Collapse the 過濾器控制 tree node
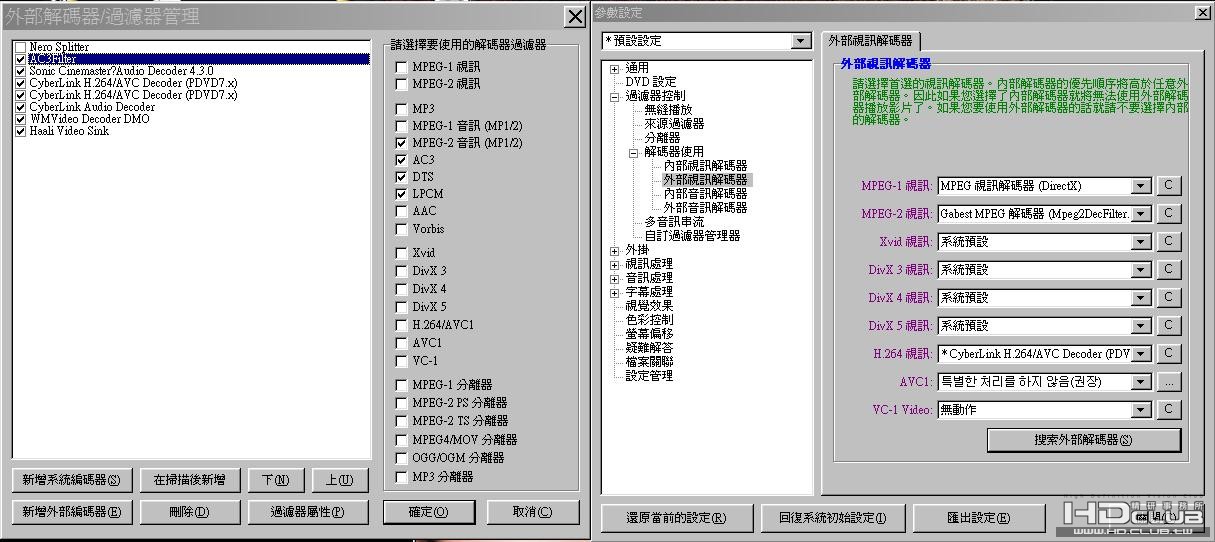Image resolution: width=1215 pixels, height=542 pixels. click(615, 96)
